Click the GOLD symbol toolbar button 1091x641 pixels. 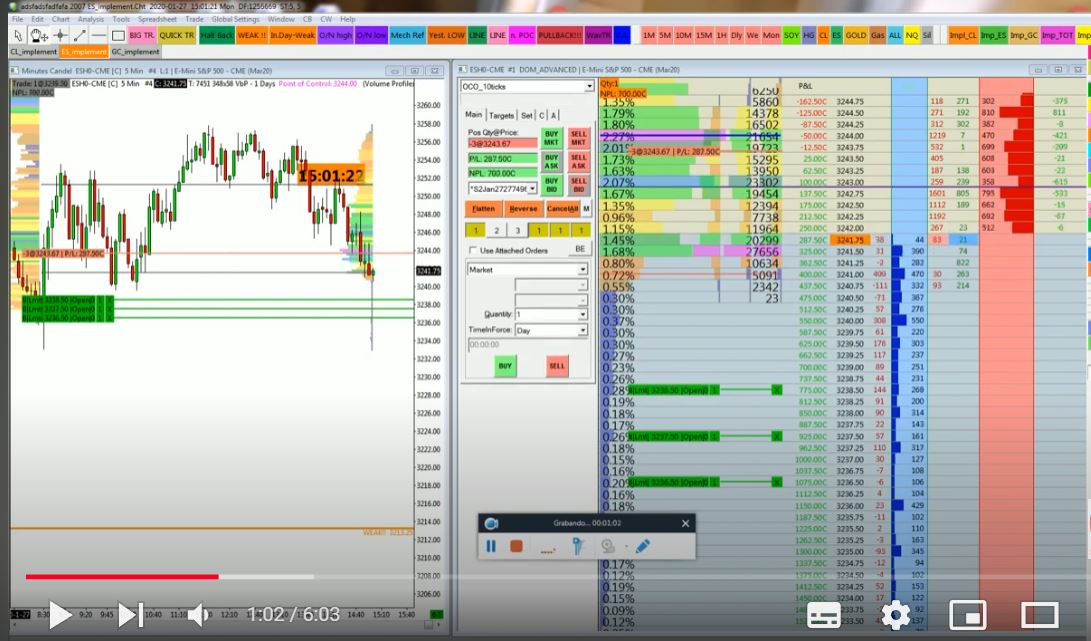point(856,35)
